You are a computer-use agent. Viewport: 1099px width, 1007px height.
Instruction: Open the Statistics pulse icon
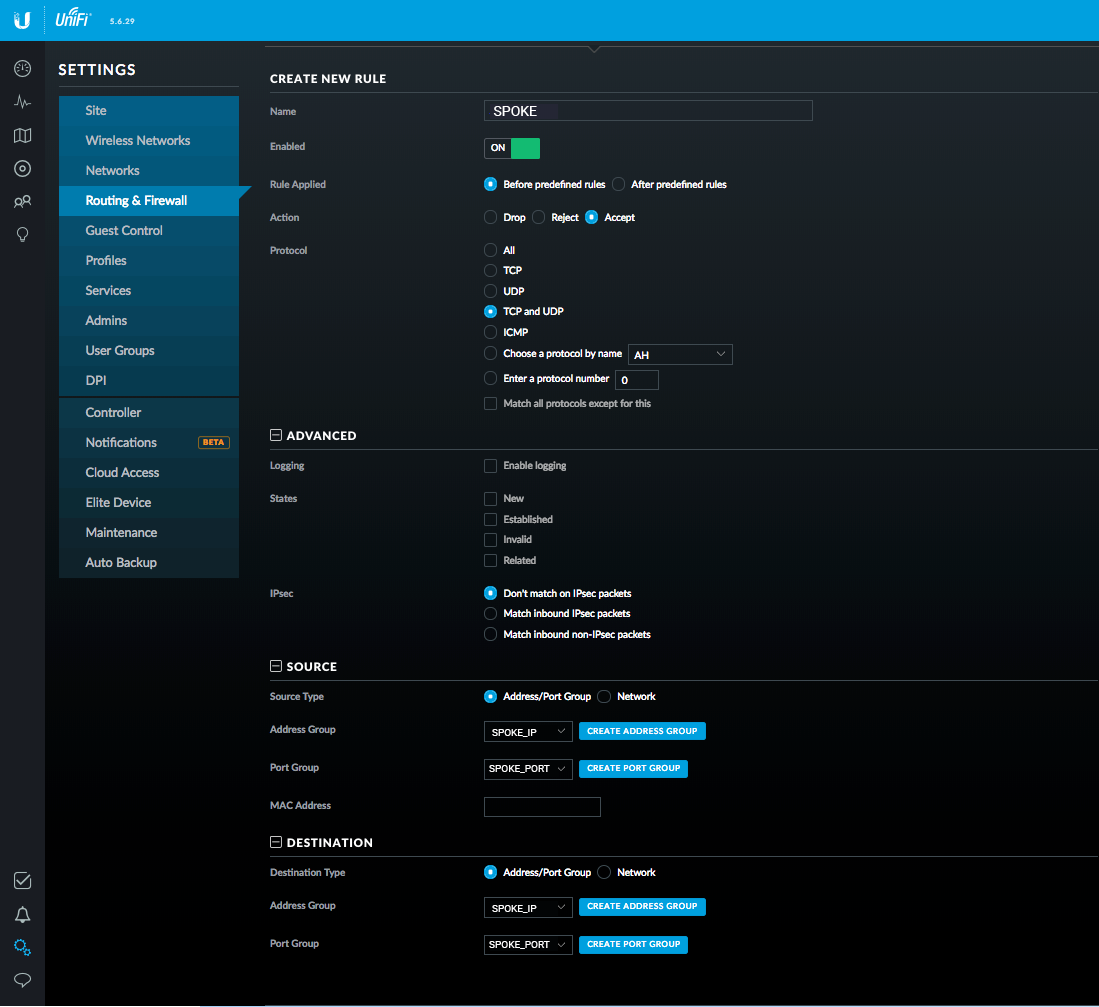[22, 102]
